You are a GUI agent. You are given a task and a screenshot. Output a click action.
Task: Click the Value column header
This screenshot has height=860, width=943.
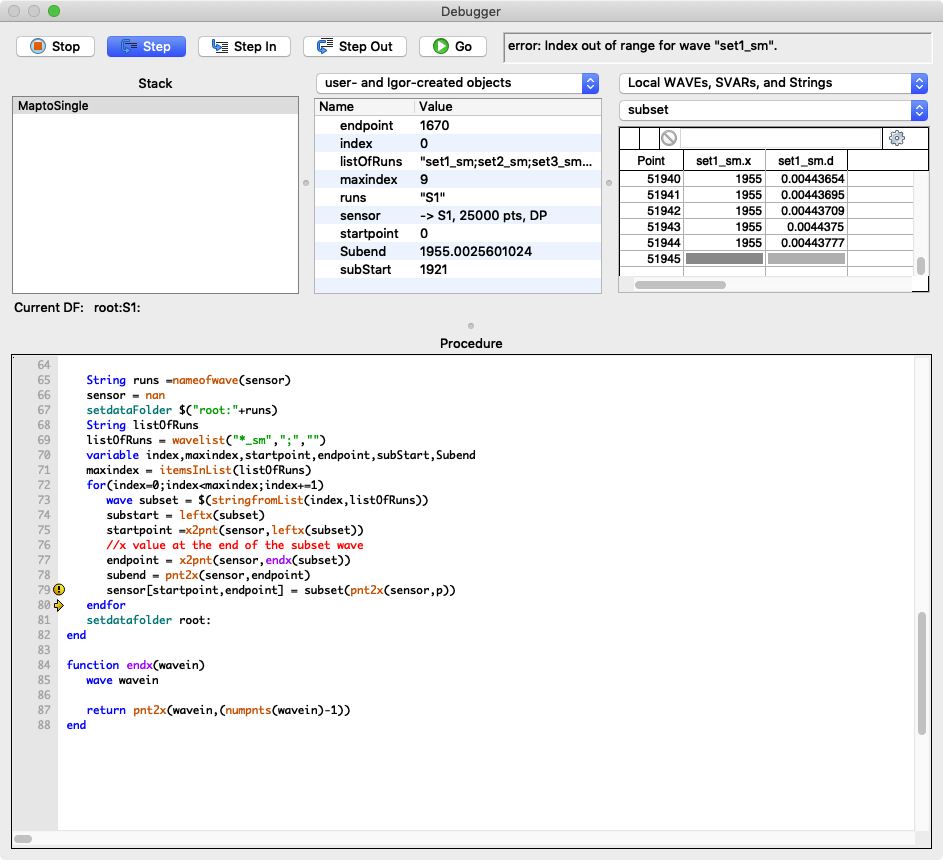[x=436, y=107]
